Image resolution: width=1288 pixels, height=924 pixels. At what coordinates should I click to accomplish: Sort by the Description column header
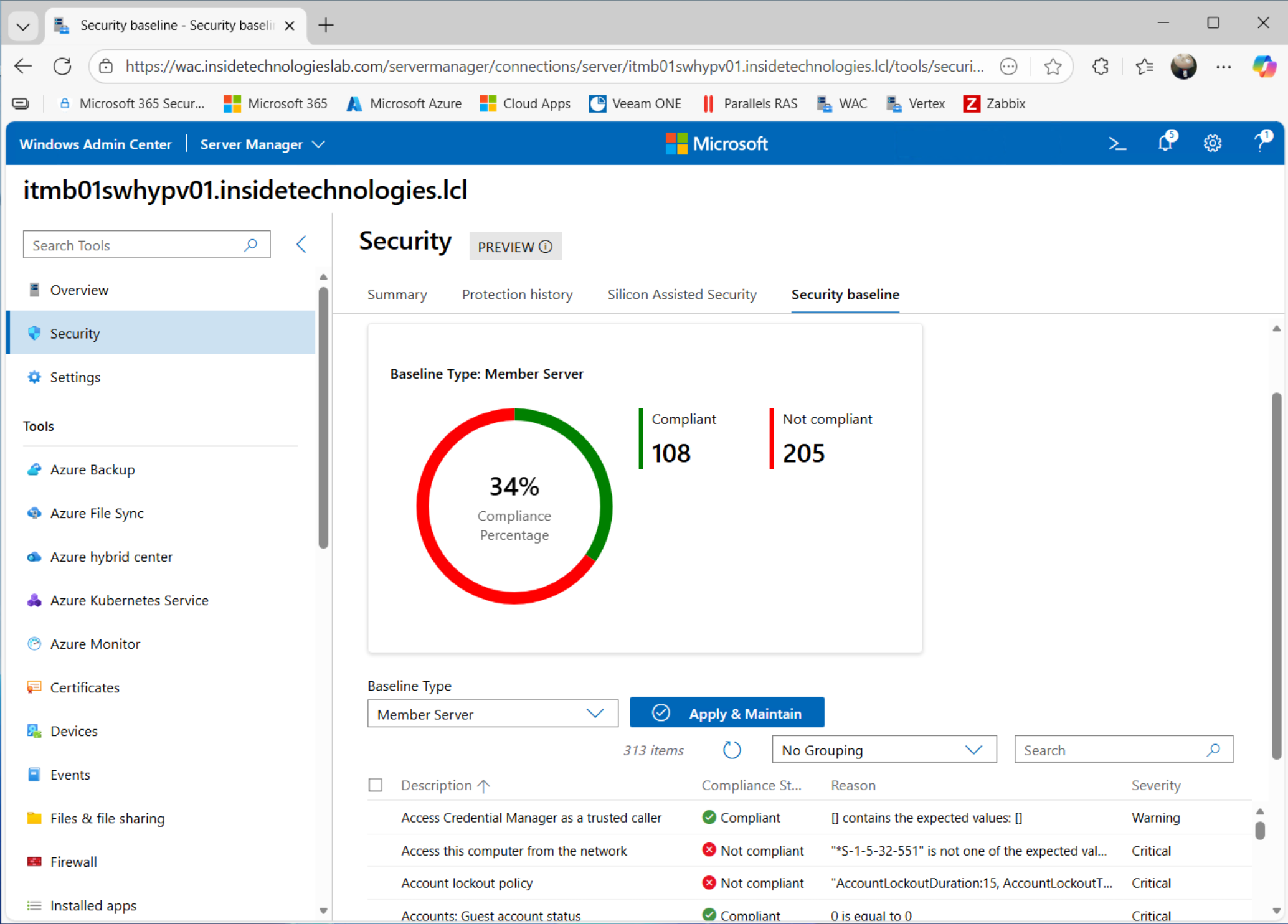pyautogui.click(x=437, y=786)
